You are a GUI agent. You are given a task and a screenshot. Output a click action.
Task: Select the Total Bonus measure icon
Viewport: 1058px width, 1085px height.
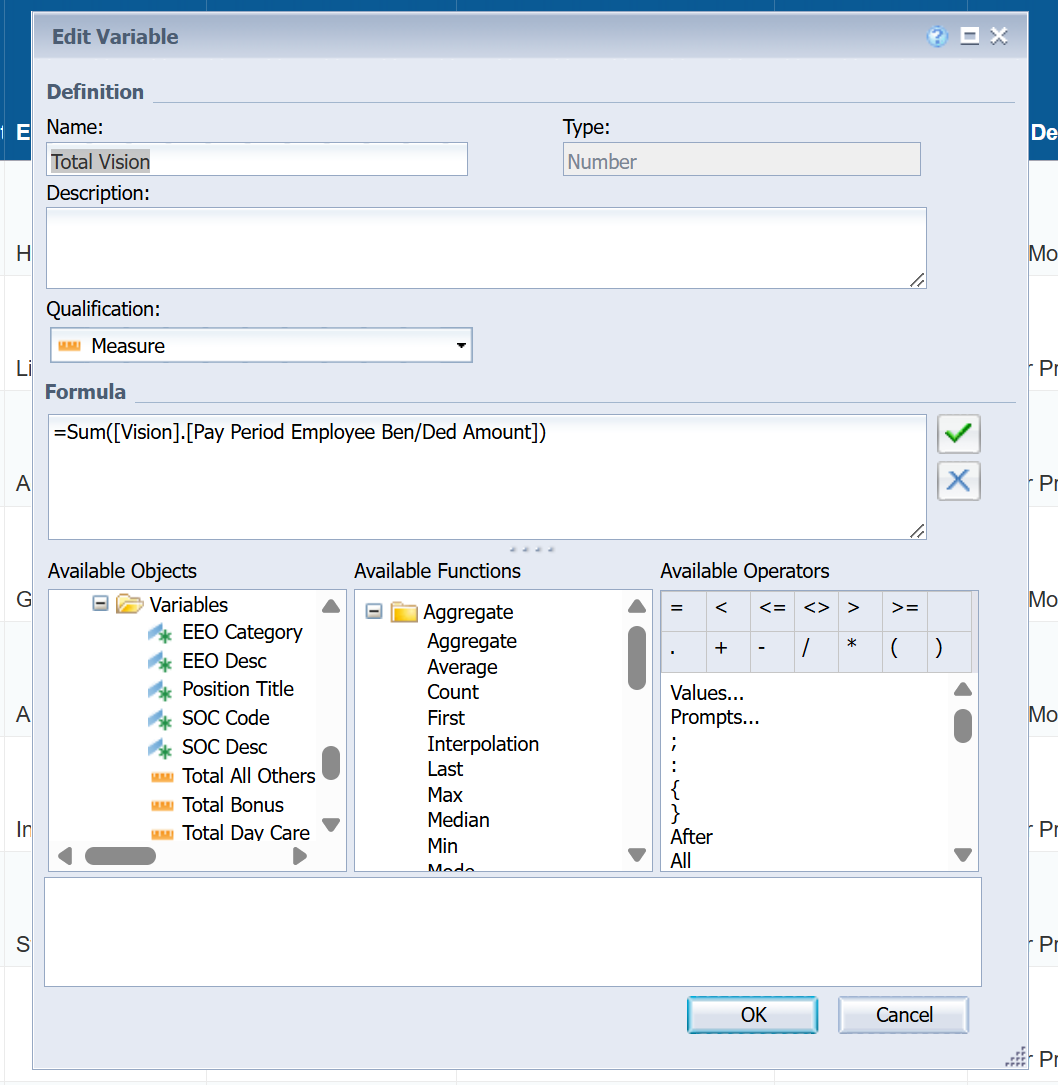point(161,805)
